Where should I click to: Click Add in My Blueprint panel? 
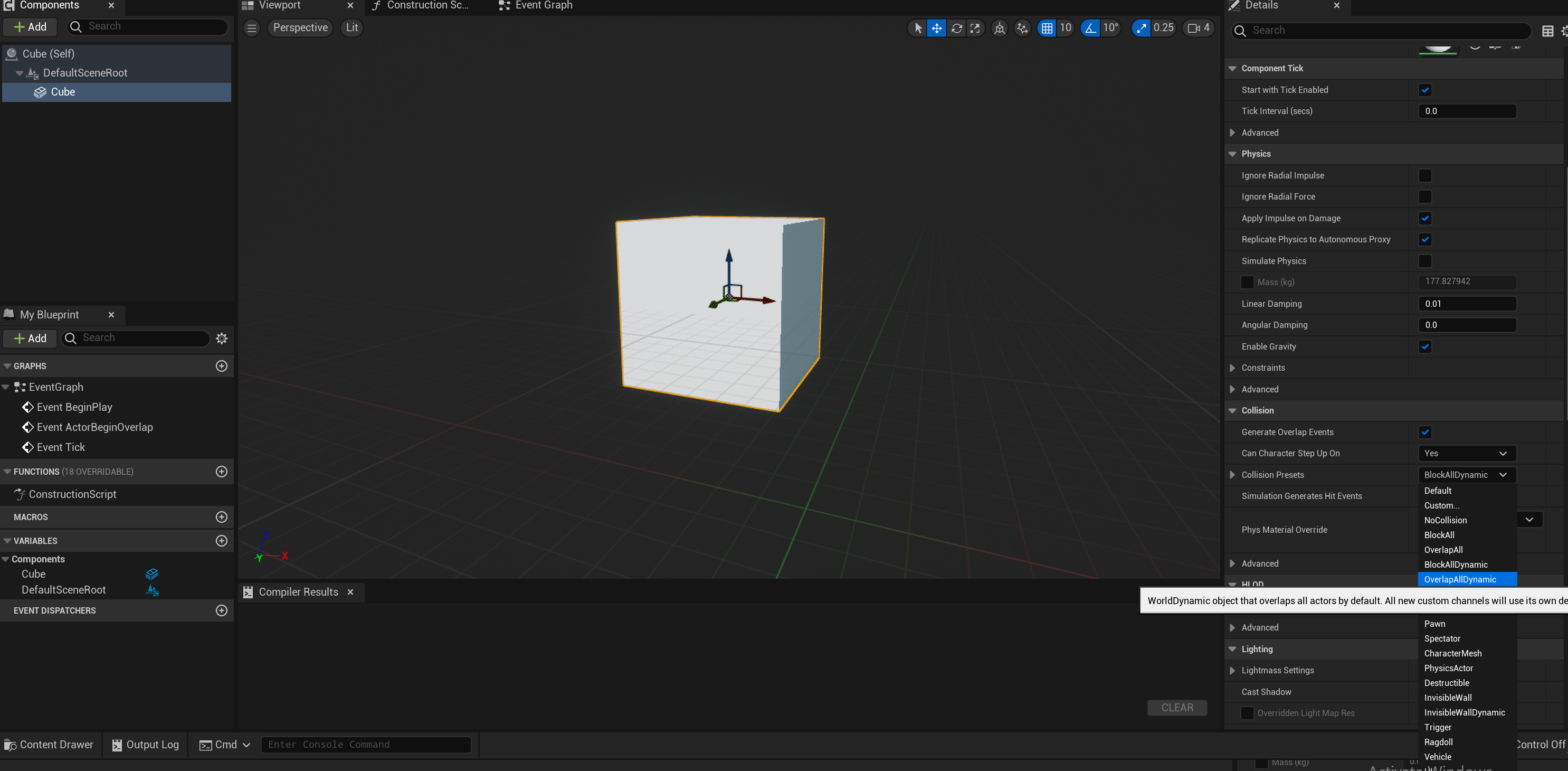point(30,339)
